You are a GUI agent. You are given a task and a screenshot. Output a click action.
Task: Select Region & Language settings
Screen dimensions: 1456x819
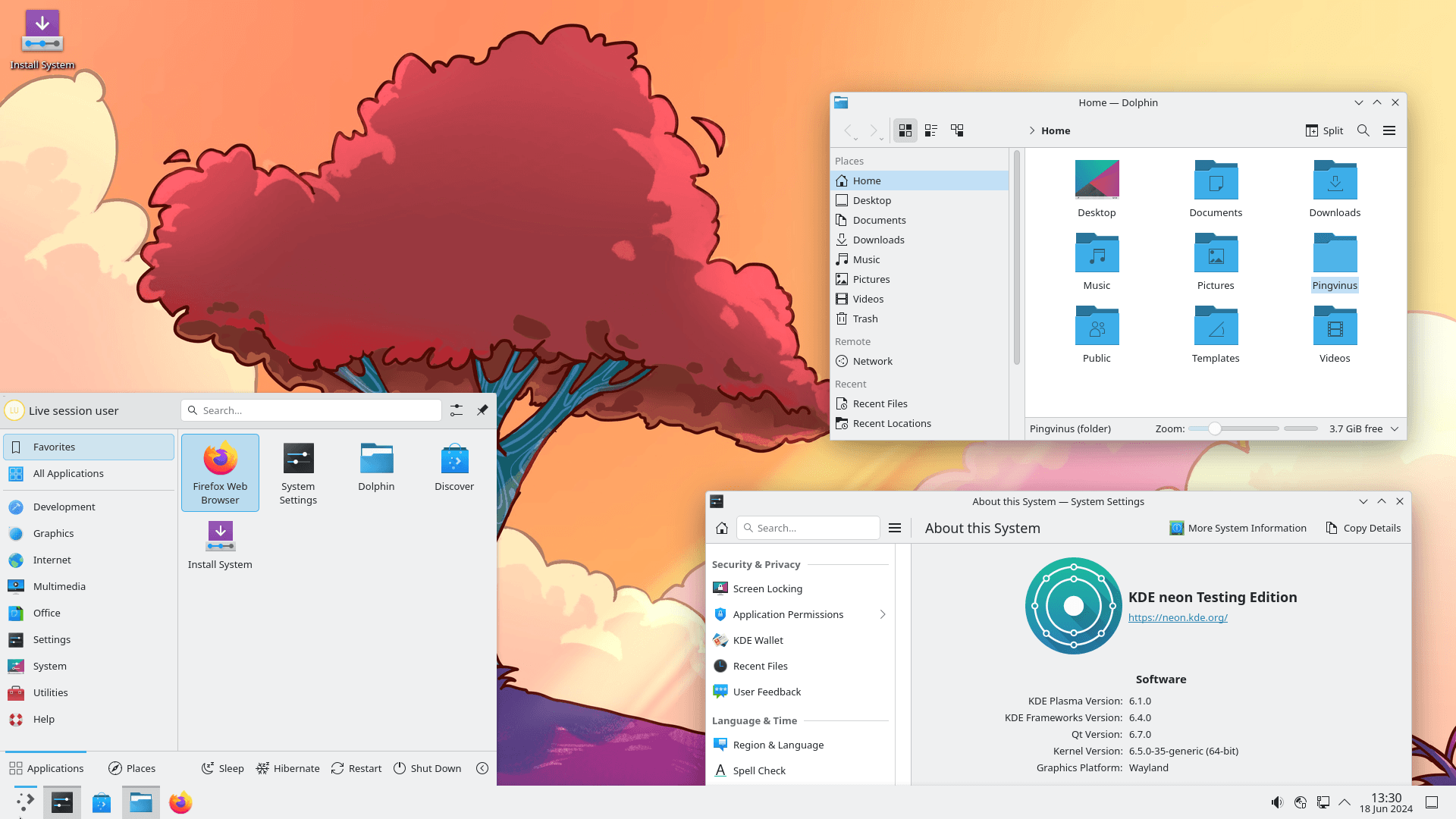pos(778,744)
